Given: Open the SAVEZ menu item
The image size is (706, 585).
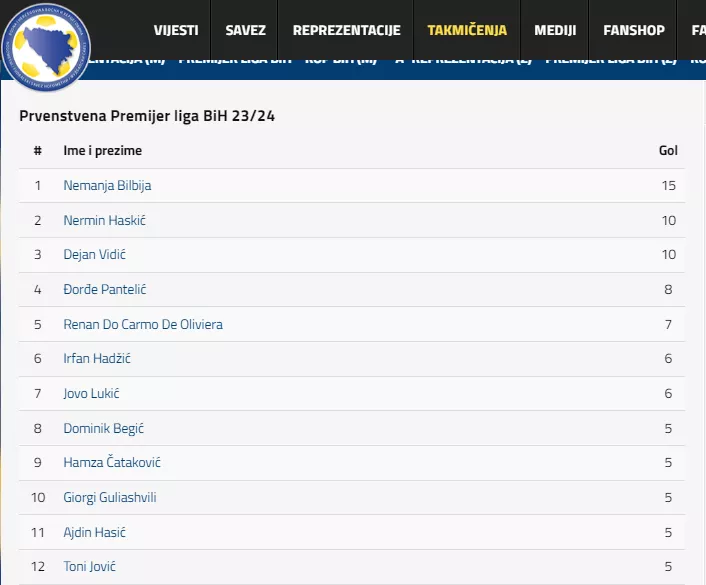Looking at the screenshot, I should coord(245,30).
